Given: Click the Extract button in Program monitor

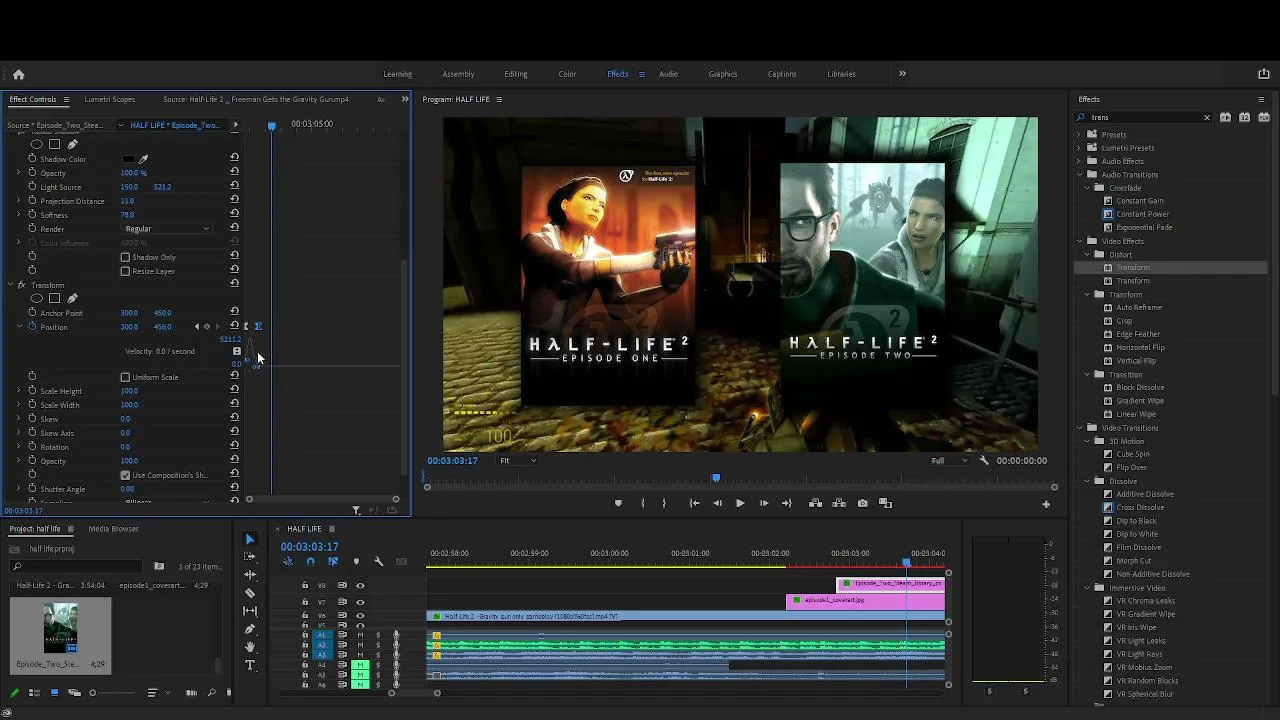Looking at the screenshot, I should coord(839,503).
